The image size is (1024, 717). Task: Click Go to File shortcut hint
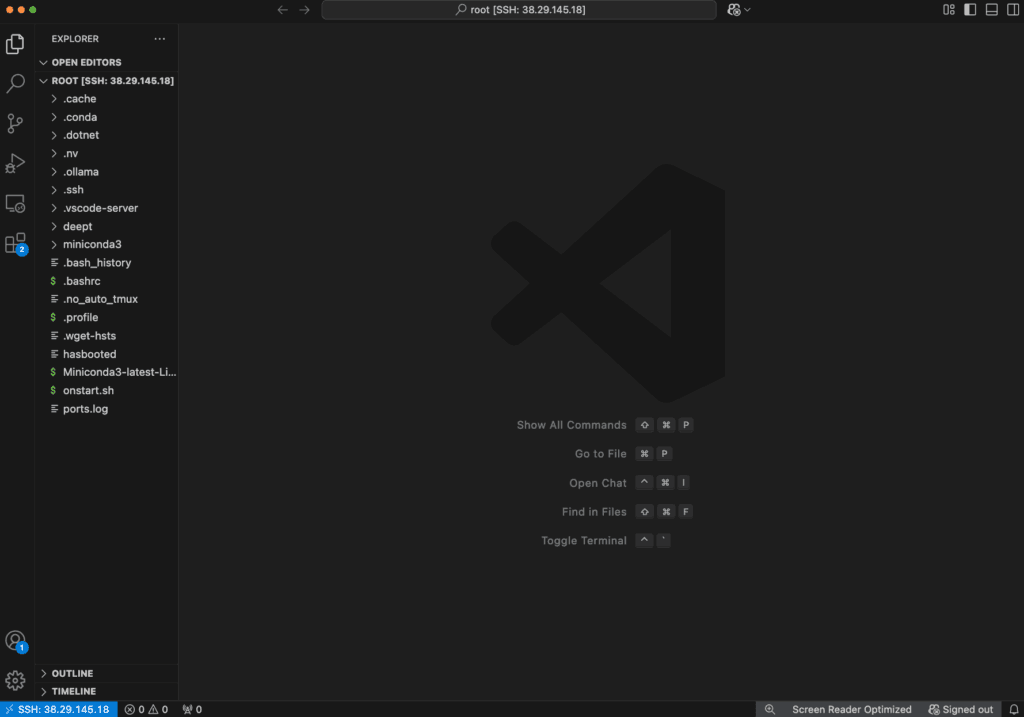click(623, 454)
